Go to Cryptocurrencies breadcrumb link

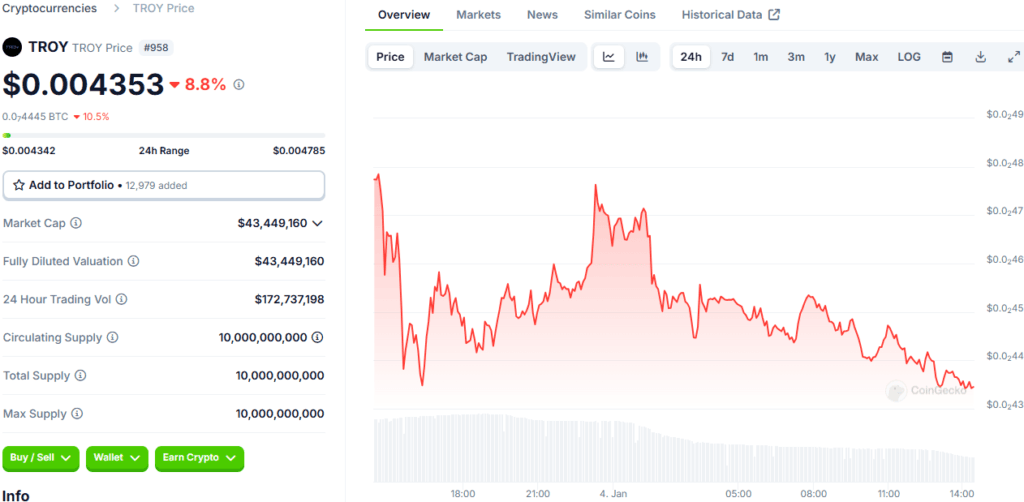[x=50, y=8]
